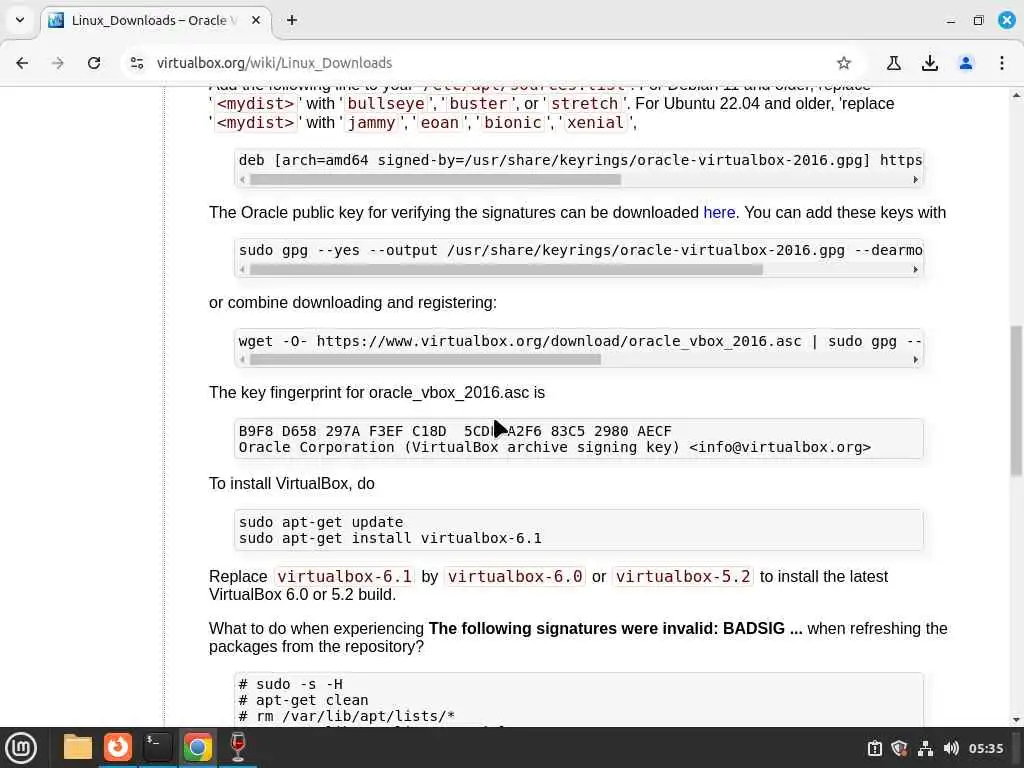Open Chrome three-dot menu
The height and width of the screenshot is (768, 1024).
click(1002, 63)
